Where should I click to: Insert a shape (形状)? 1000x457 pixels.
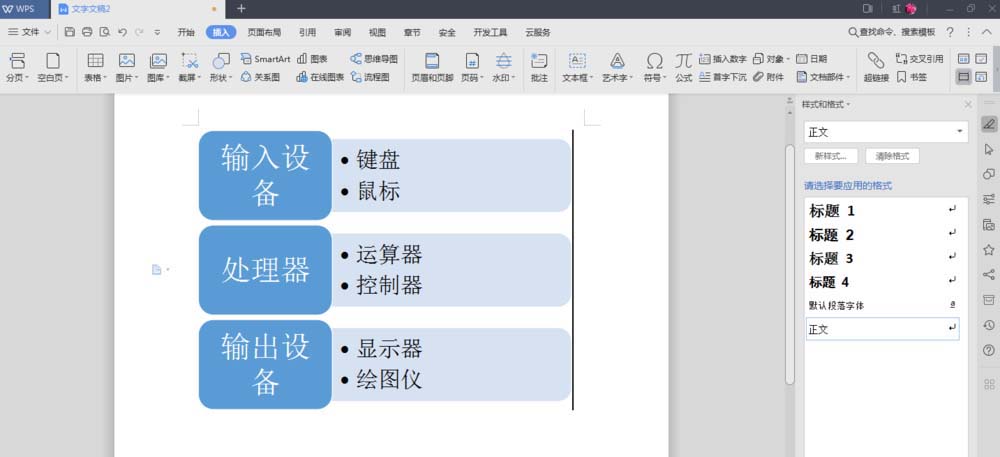[221, 68]
